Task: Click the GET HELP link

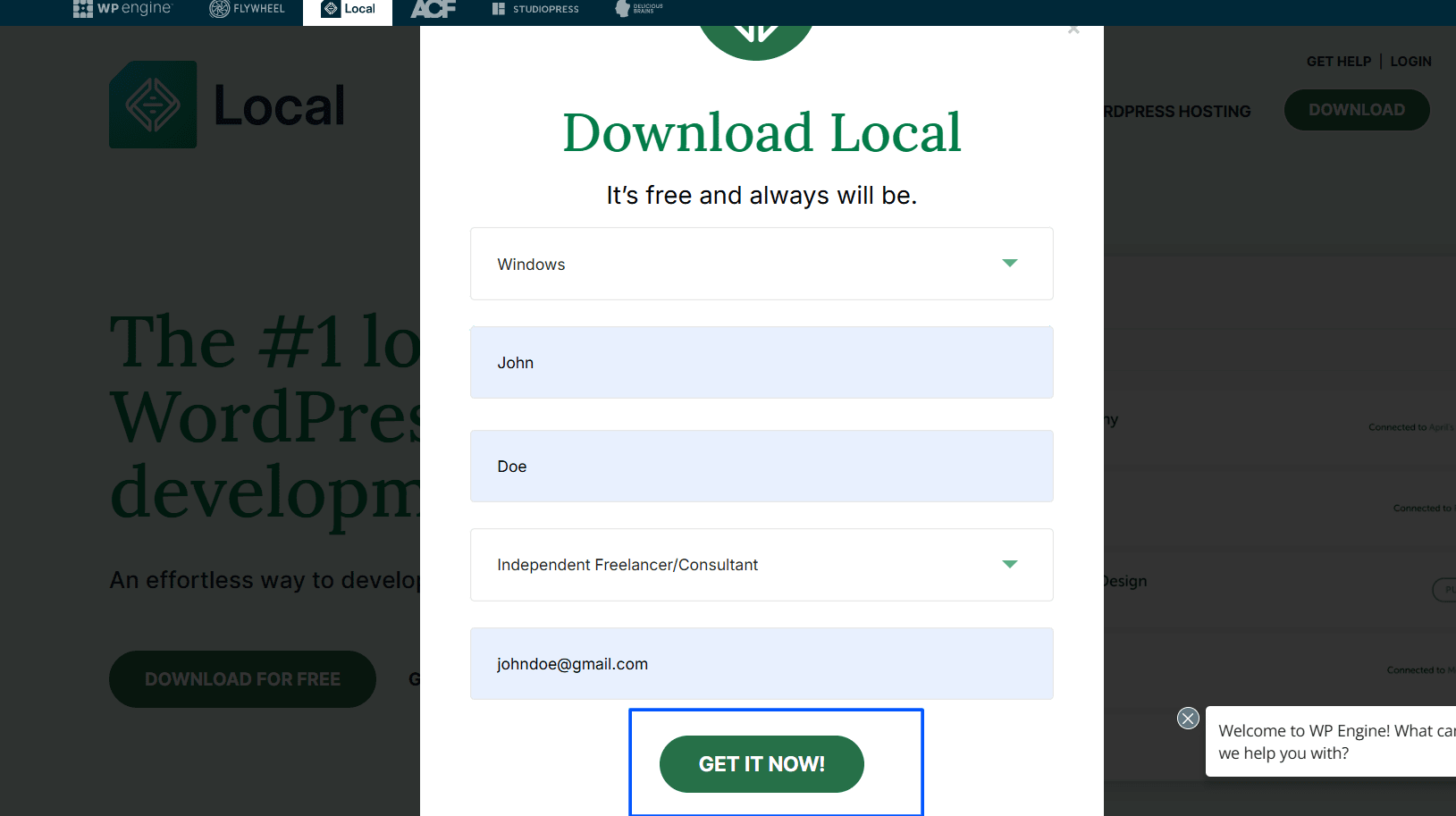Action: click(1338, 62)
